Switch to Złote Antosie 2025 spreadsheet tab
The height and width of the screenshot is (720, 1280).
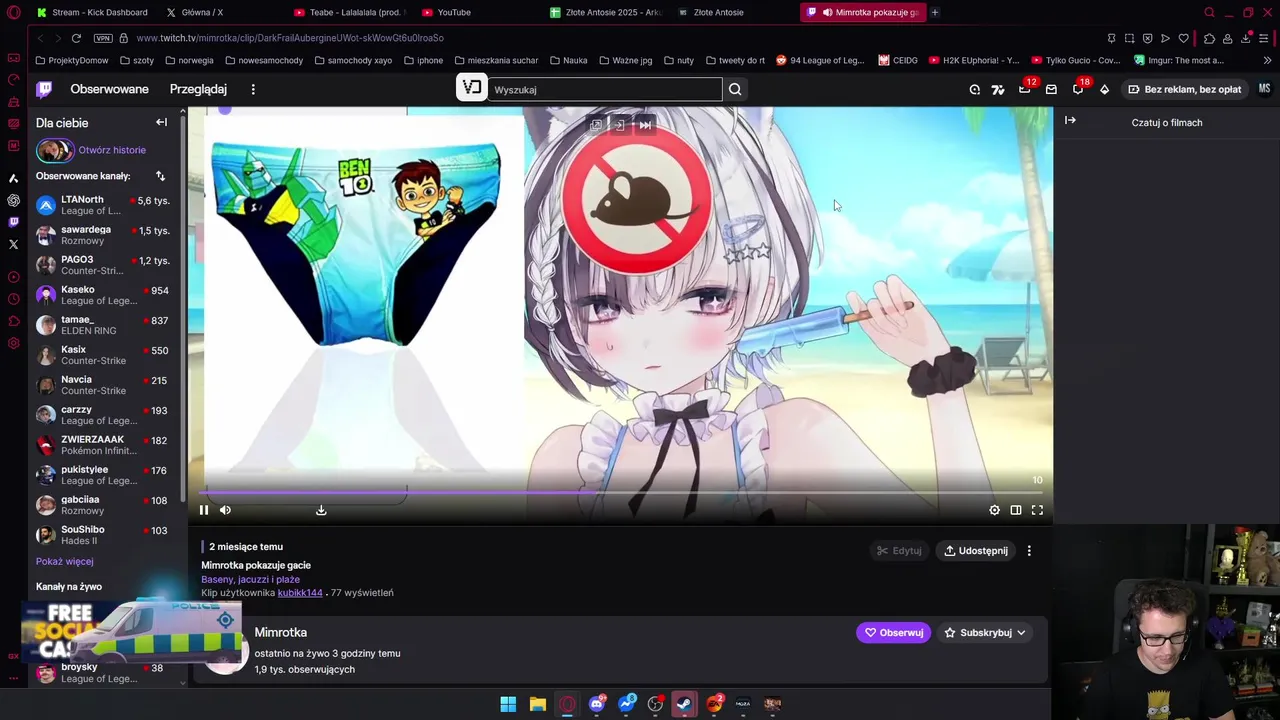click(606, 12)
